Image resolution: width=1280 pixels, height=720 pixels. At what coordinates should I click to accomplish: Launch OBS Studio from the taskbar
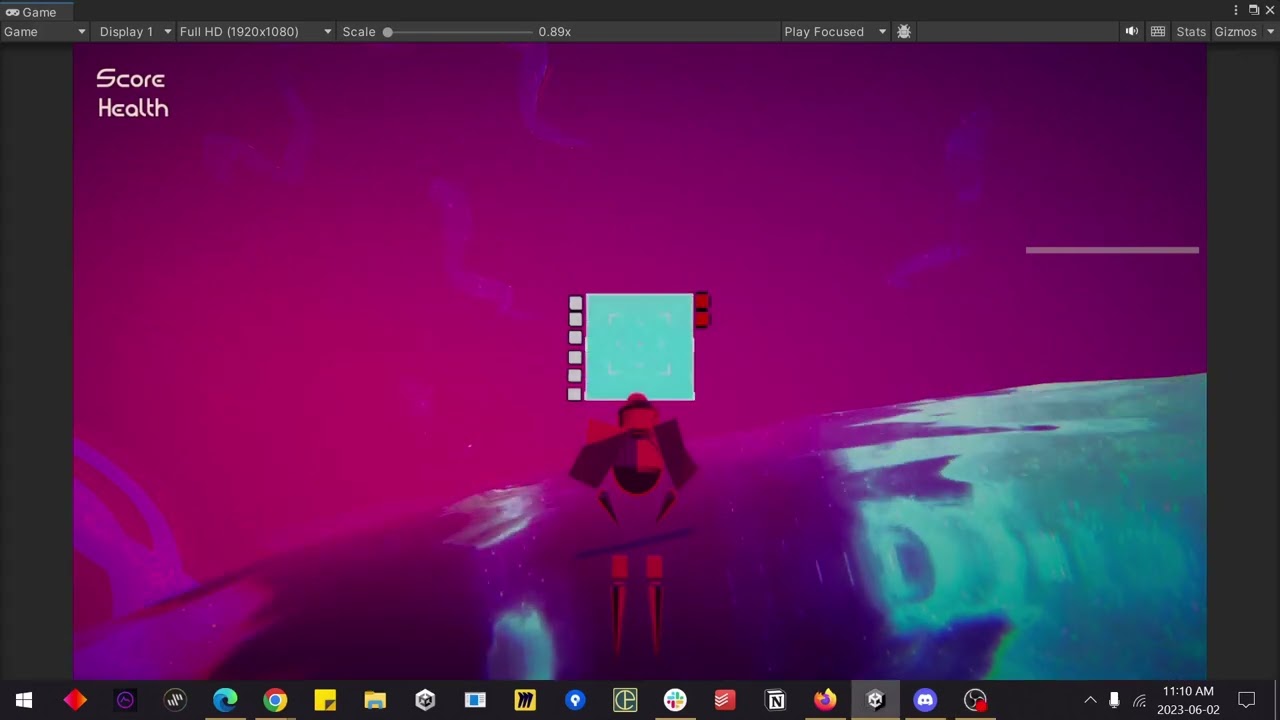point(975,699)
